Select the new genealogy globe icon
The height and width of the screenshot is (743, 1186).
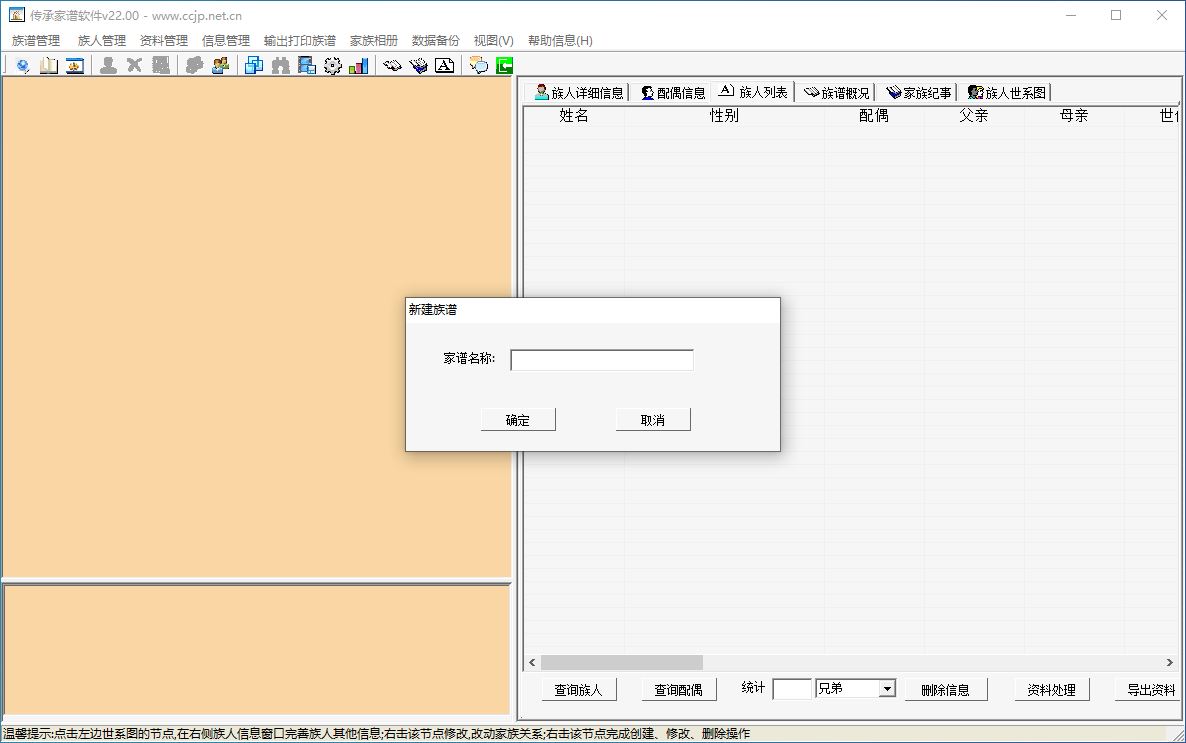coord(22,64)
